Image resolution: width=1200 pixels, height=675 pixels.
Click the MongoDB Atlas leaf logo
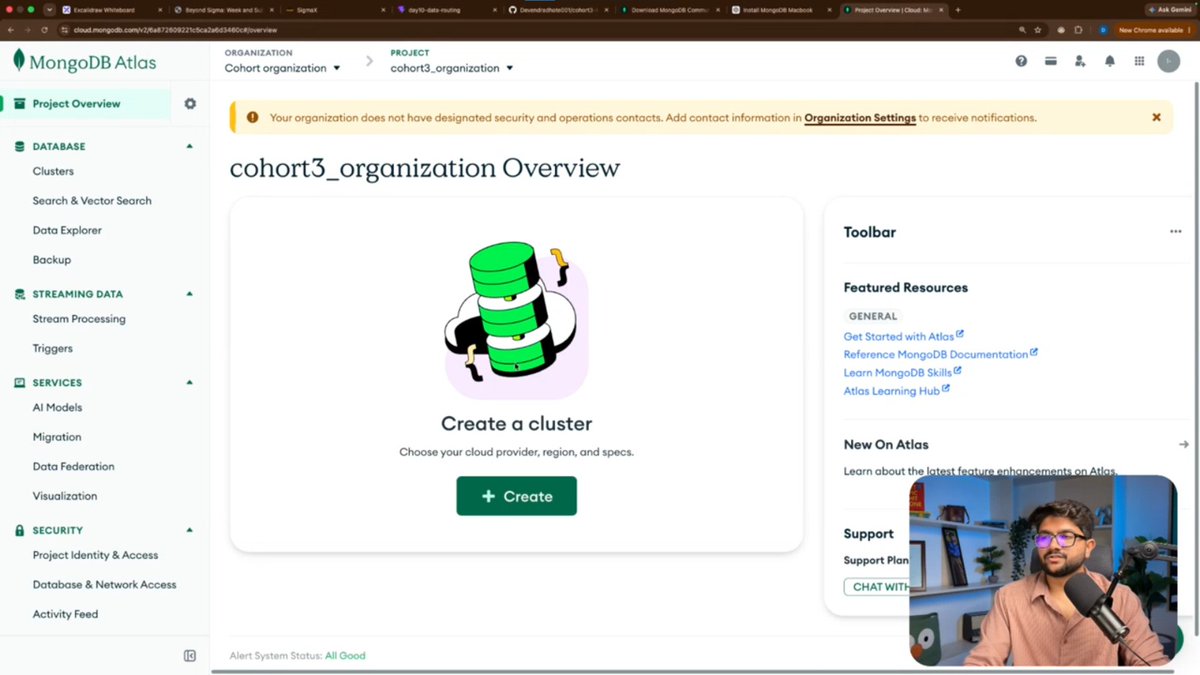click(x=18, y=60)
